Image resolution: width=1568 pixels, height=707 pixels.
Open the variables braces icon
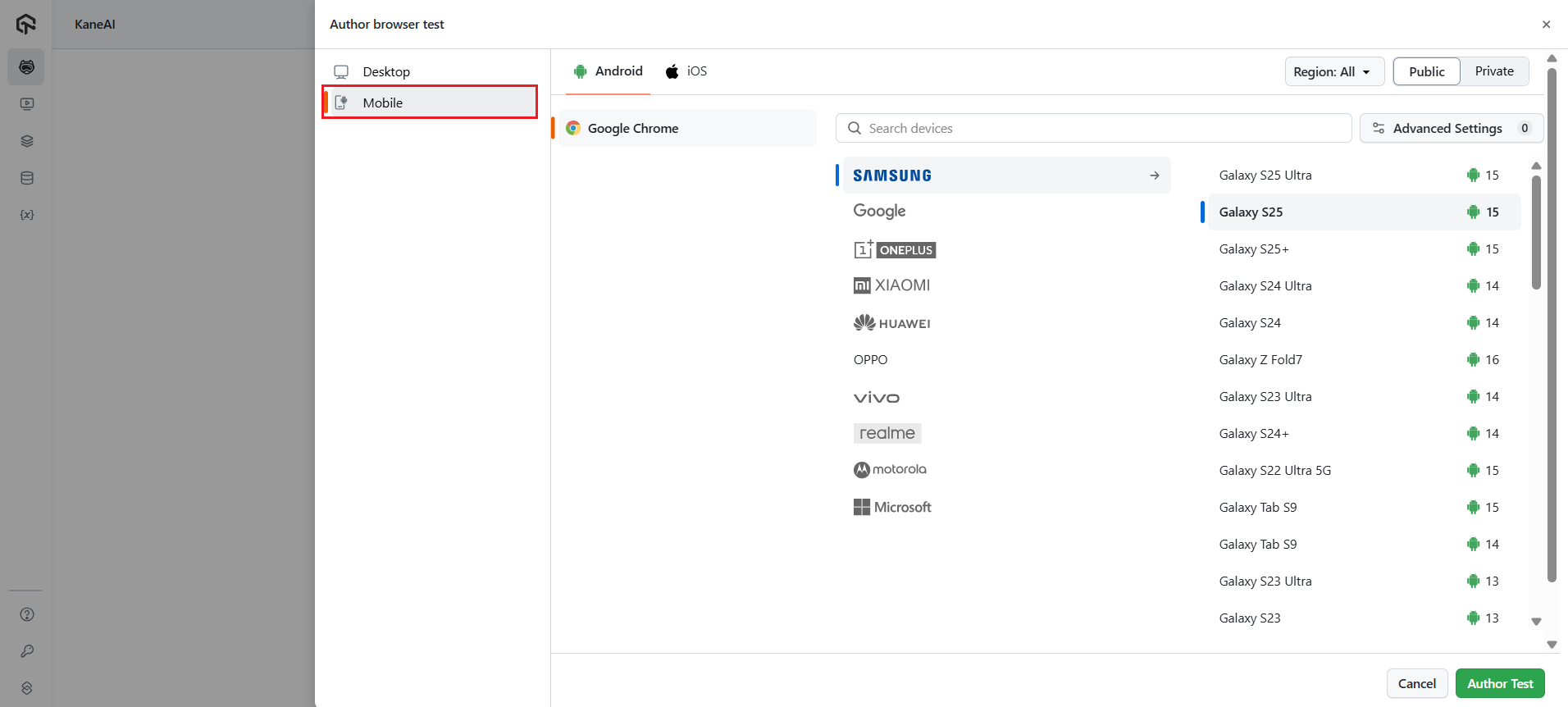pos(26,215)
